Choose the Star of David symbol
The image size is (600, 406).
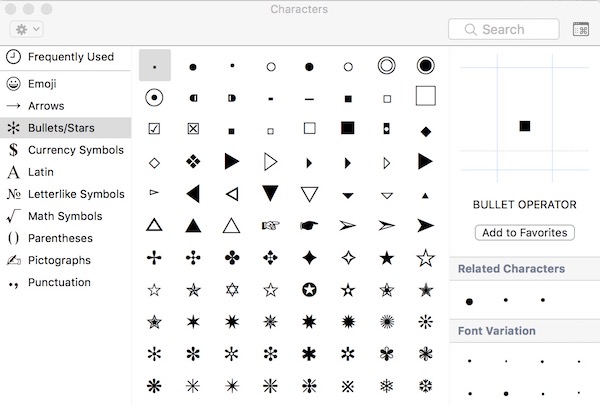(231, 290)
